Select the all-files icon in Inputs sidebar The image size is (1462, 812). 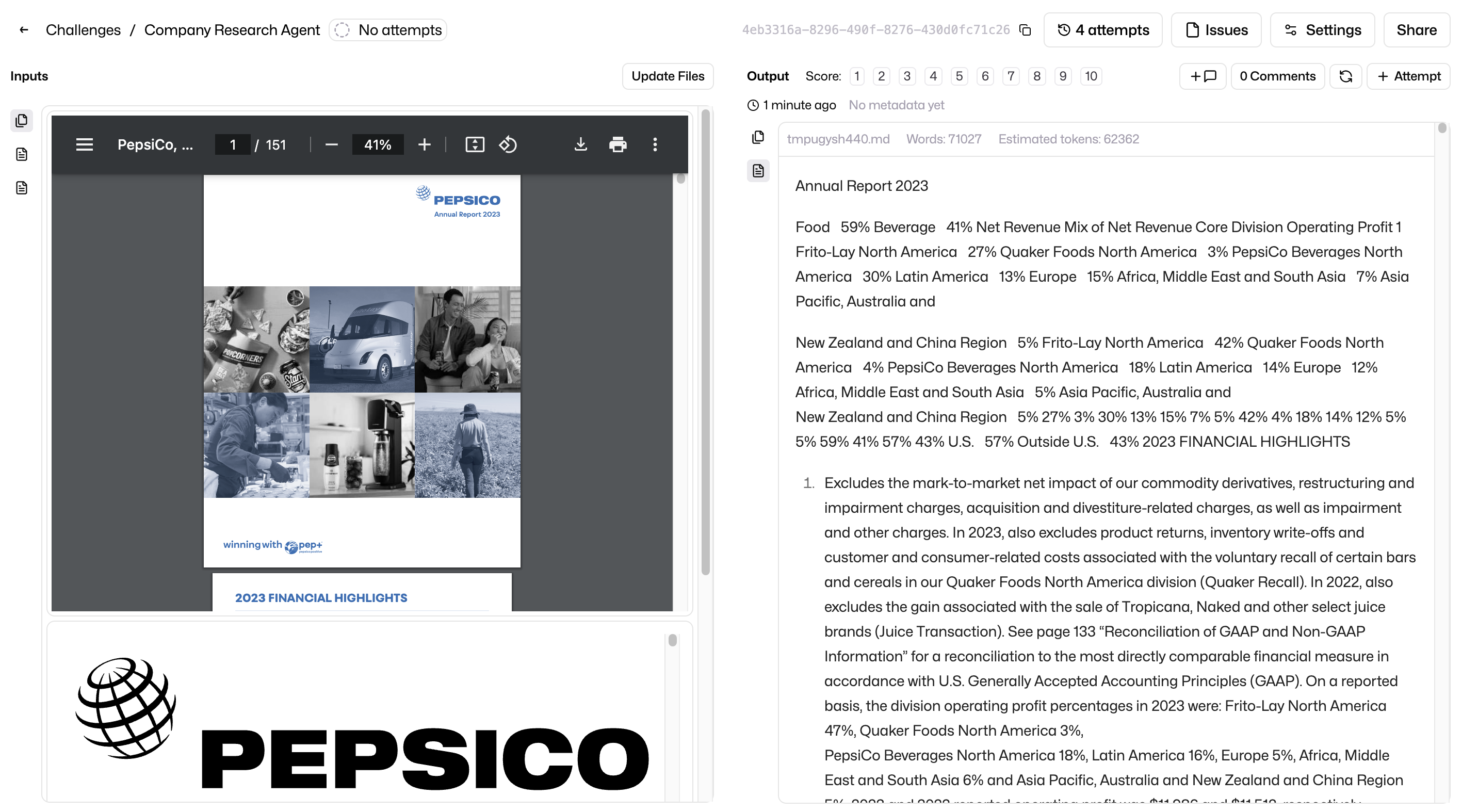click(22, 120)
